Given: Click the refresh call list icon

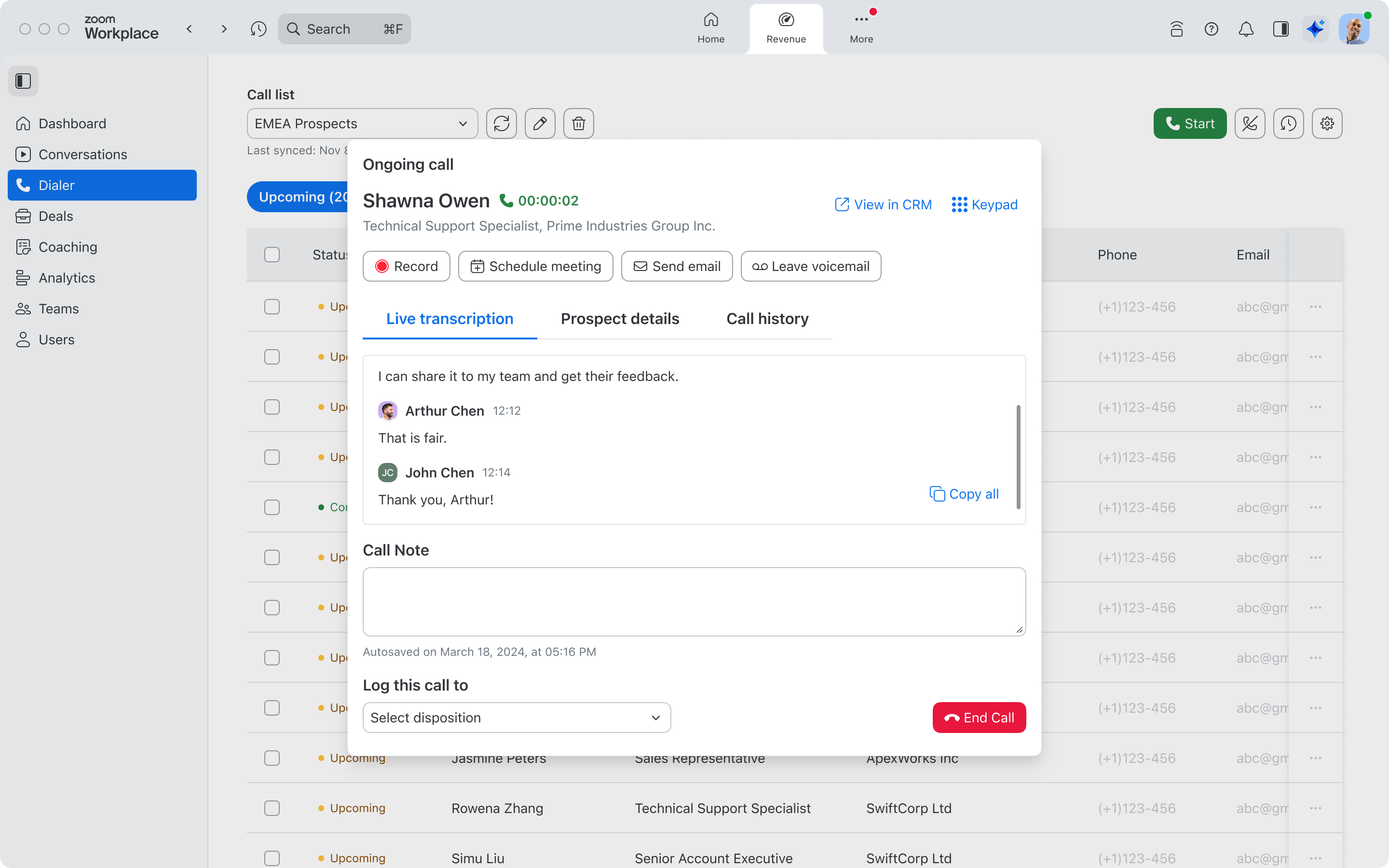Looking at the screenshot, I should tap(502, 123).
